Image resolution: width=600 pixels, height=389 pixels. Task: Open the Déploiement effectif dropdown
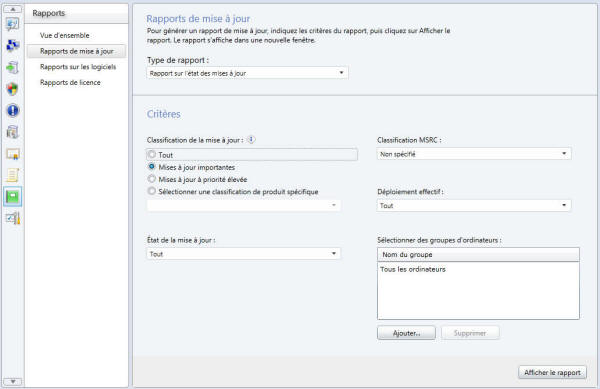[474, 205]
